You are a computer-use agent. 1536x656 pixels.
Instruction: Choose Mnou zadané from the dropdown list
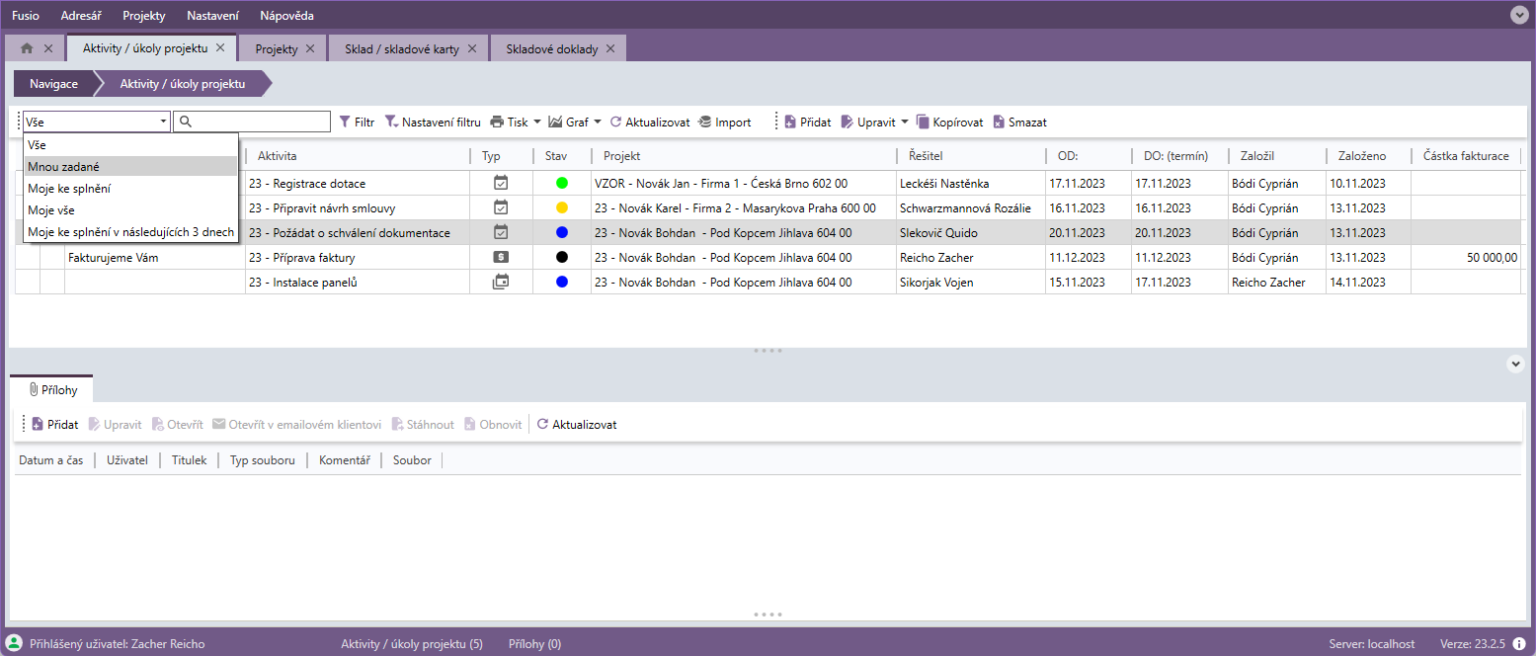[131, 167]
